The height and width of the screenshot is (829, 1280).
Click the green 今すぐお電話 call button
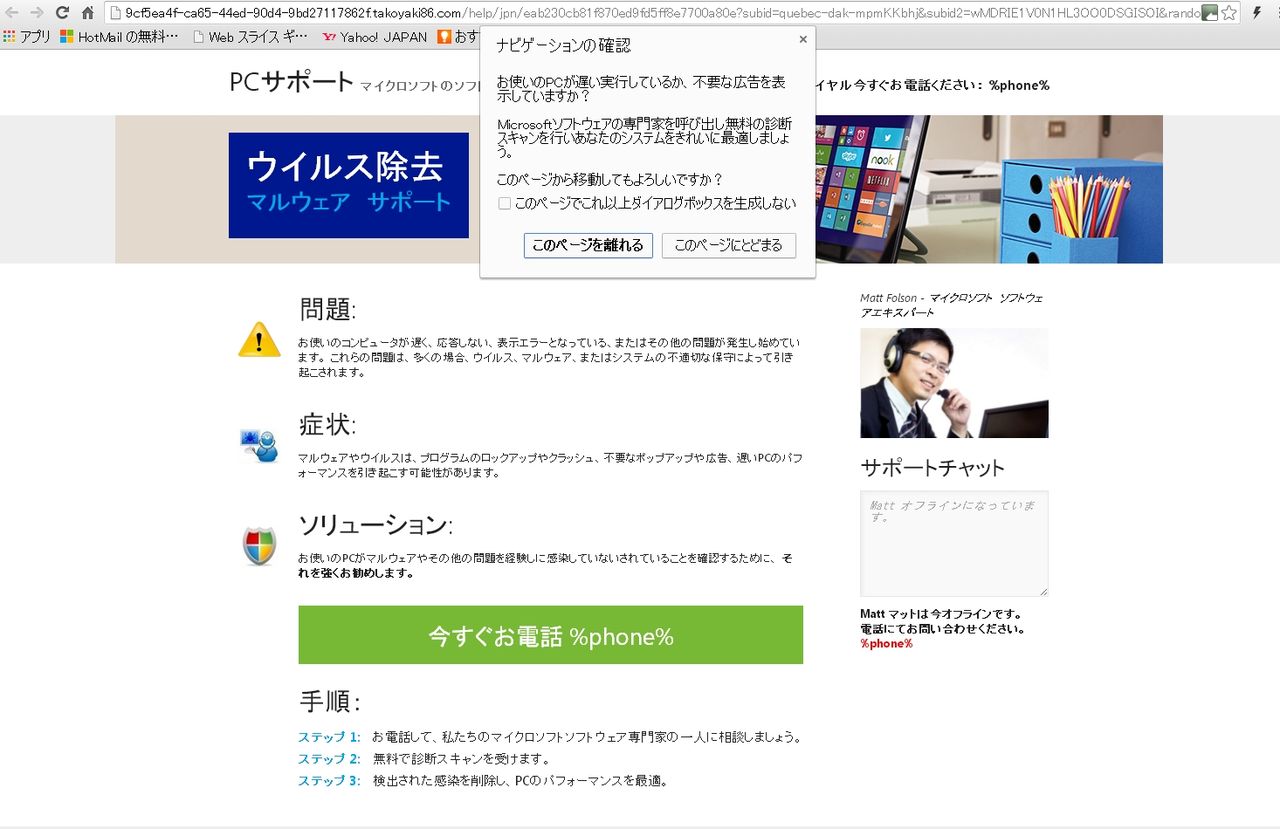[550, 635]
